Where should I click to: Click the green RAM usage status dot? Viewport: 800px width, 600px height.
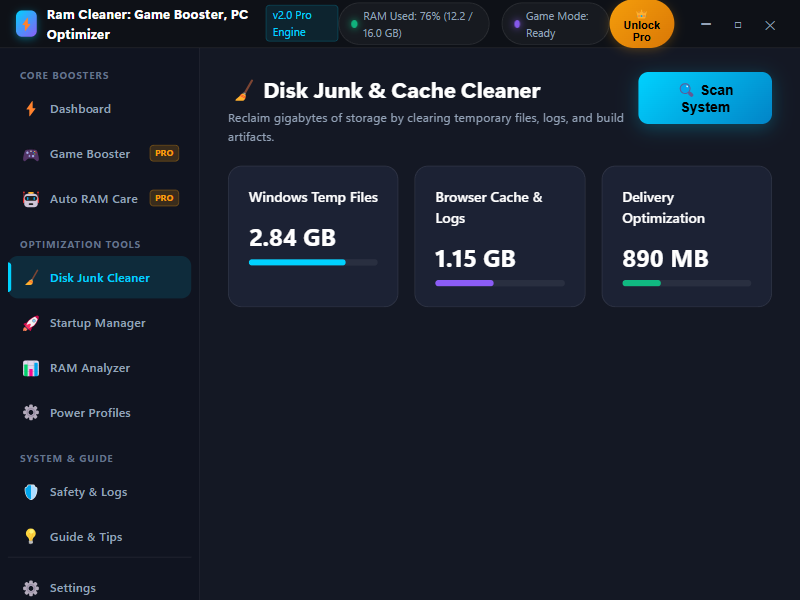click(354, 24)
